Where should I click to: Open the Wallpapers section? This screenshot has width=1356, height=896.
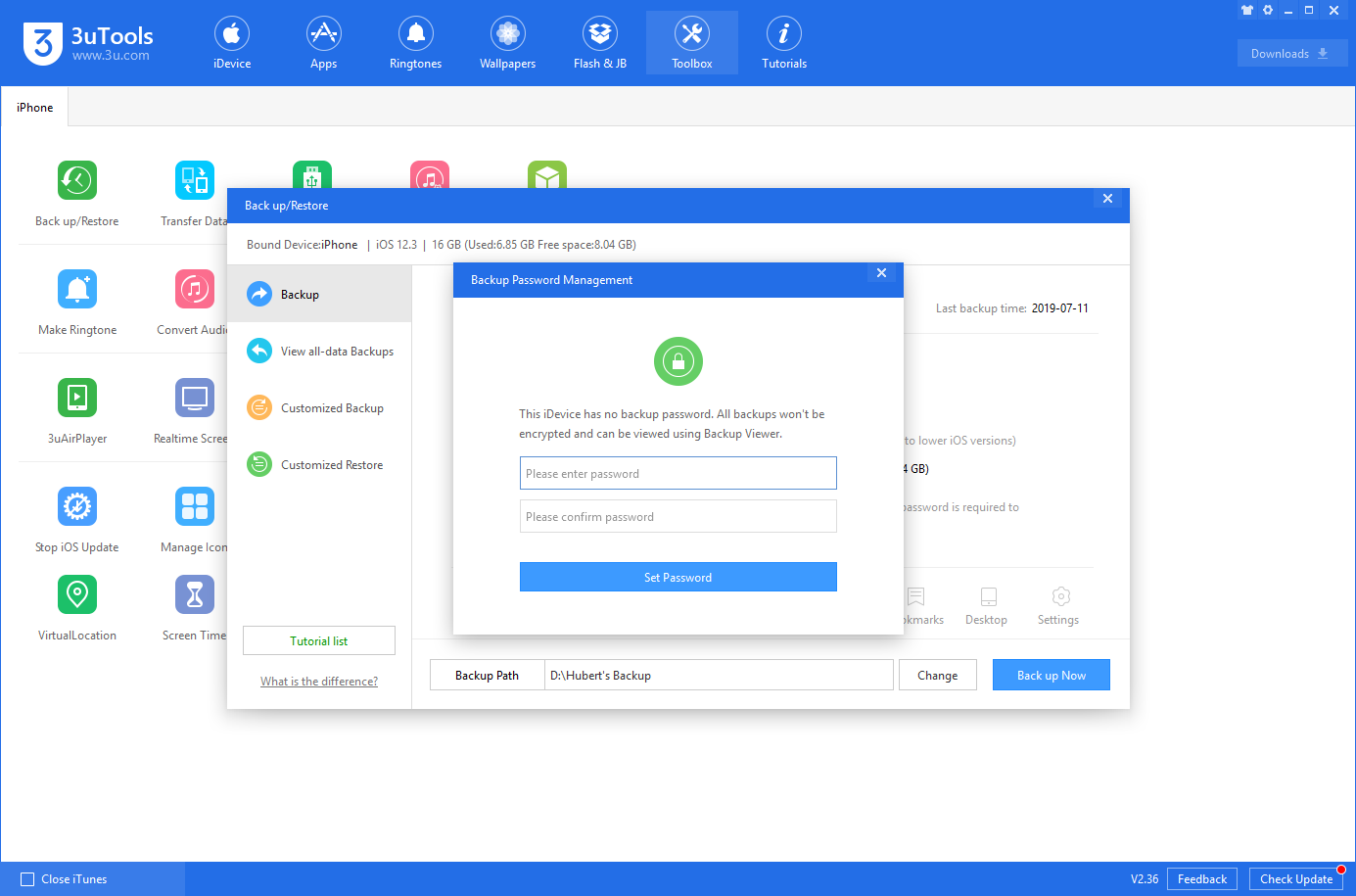[508, 43]
